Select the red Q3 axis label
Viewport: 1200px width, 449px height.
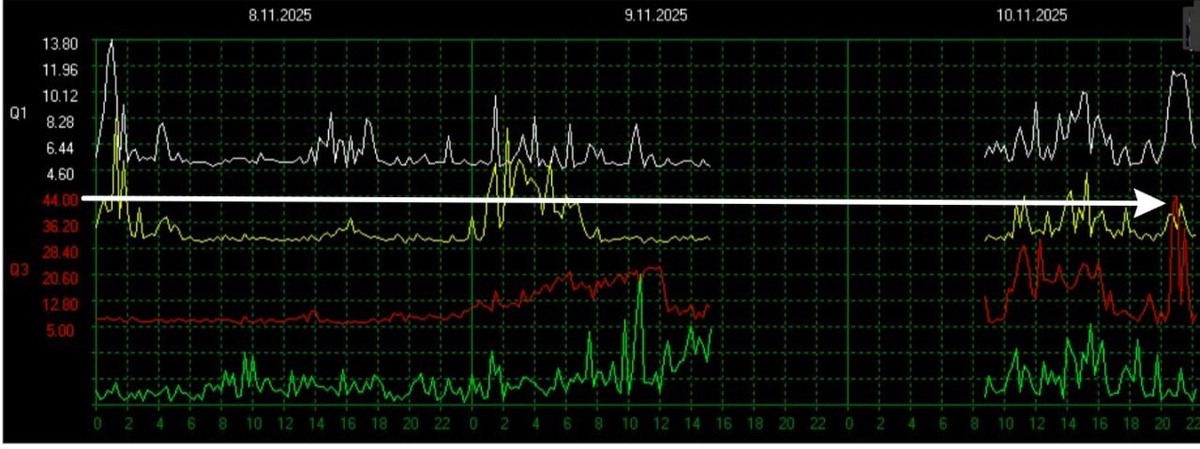[18, 269]
